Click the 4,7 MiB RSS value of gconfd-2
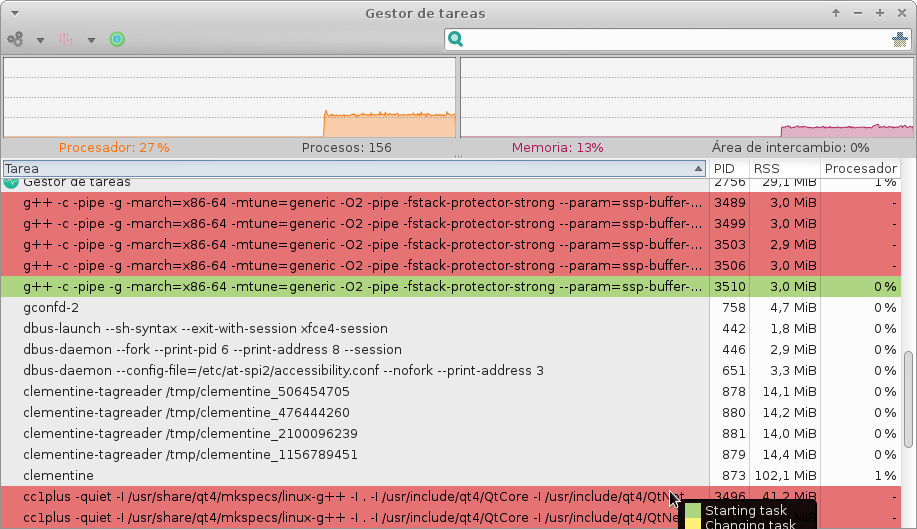This screenshot has width=917, height=529. tap(793, 307)
